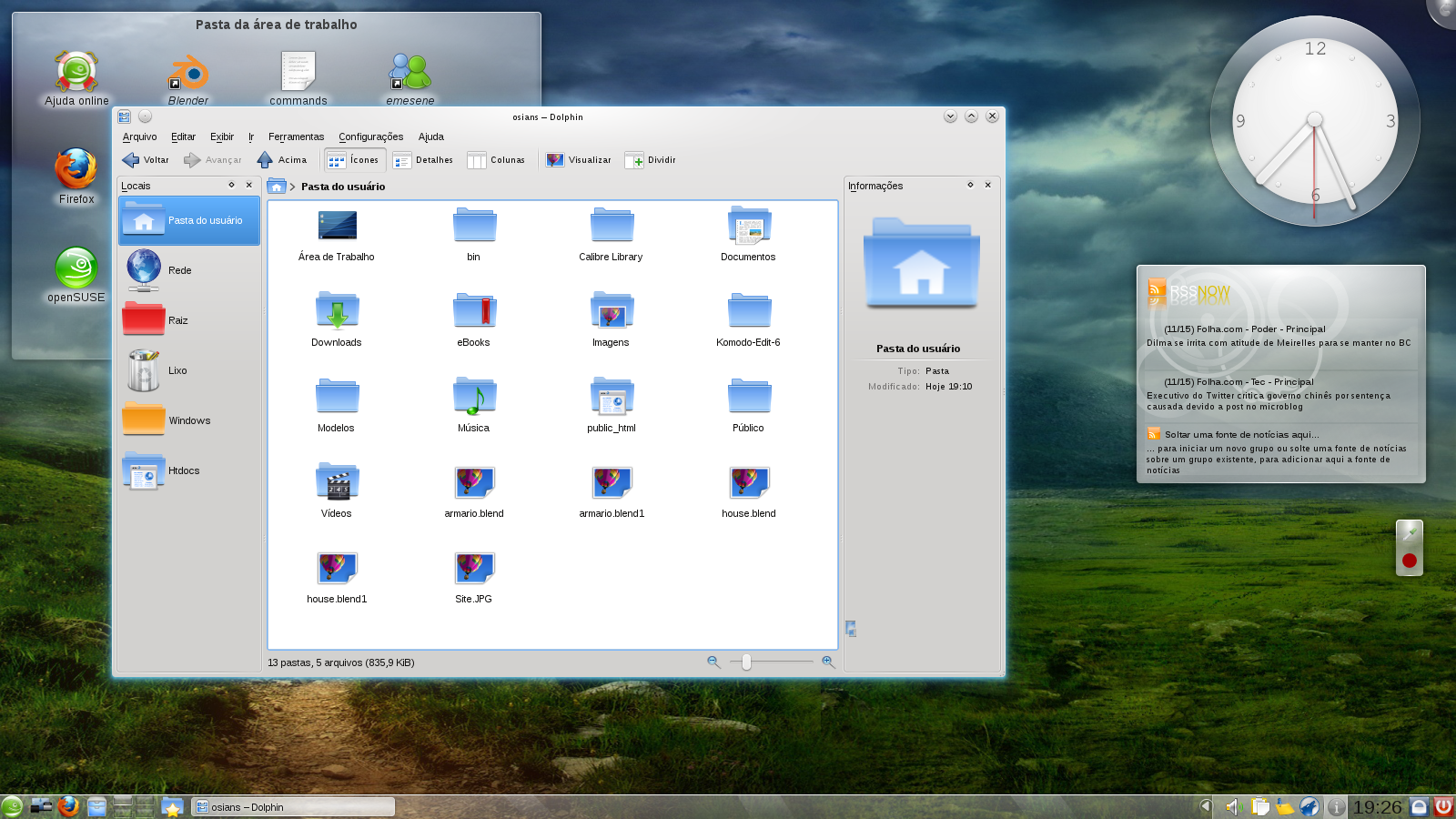1456x819 pixels.
Task: Detach the Informações panel via its header icon
Action: click(971, 185)
